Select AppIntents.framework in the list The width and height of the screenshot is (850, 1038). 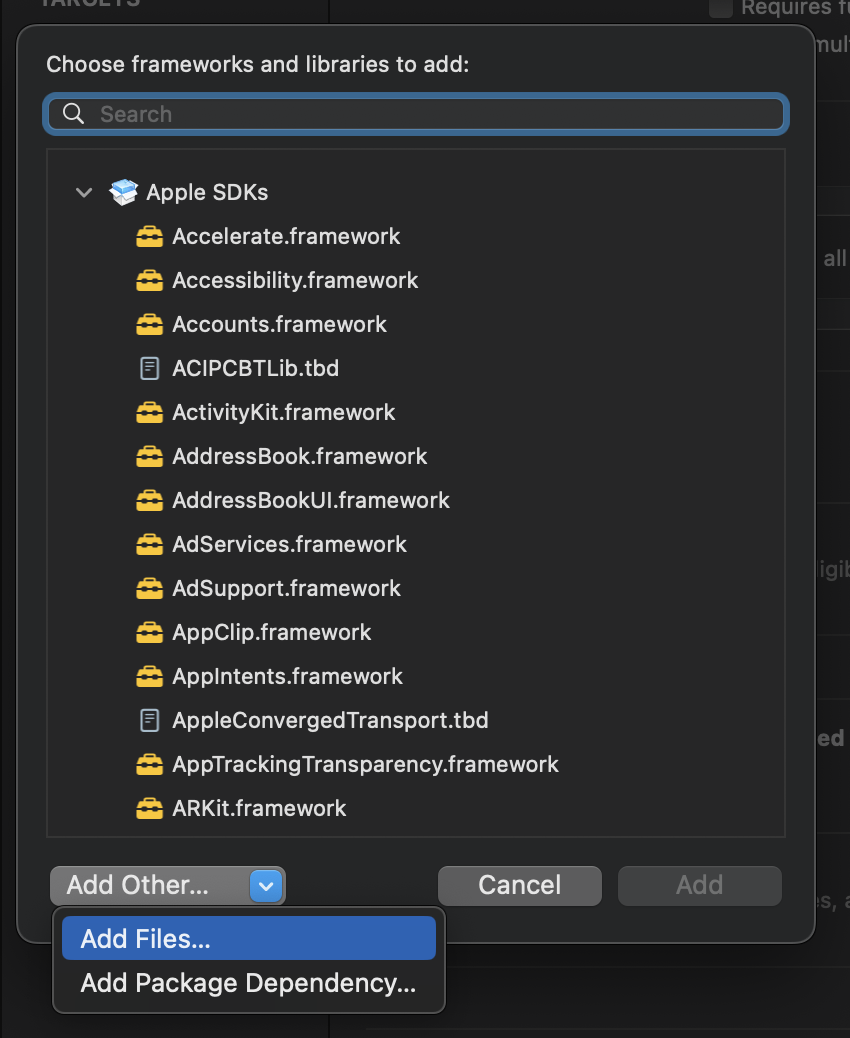click(287, 677)
